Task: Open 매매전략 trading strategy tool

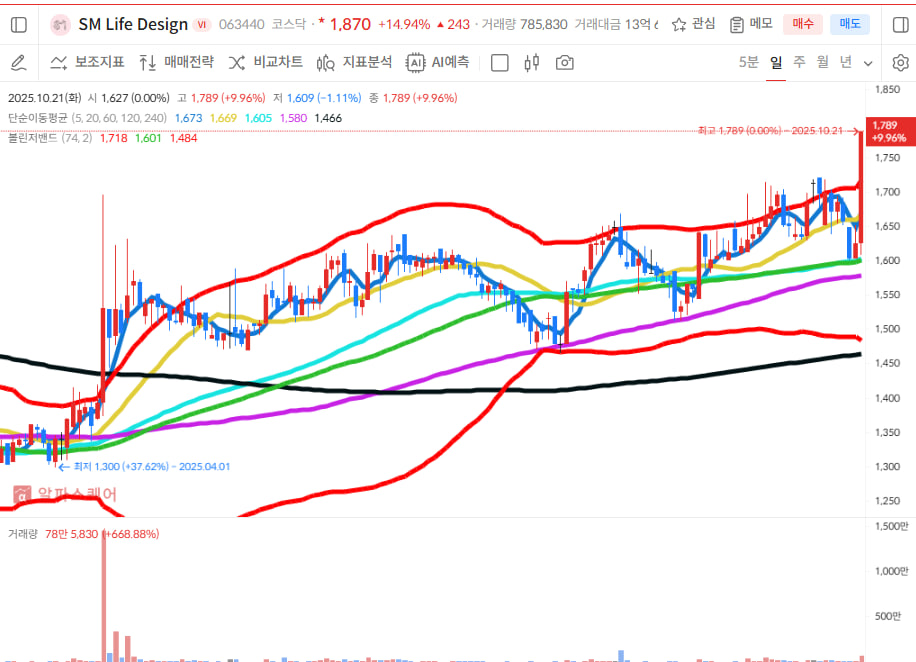Action: tap(176, 63)
